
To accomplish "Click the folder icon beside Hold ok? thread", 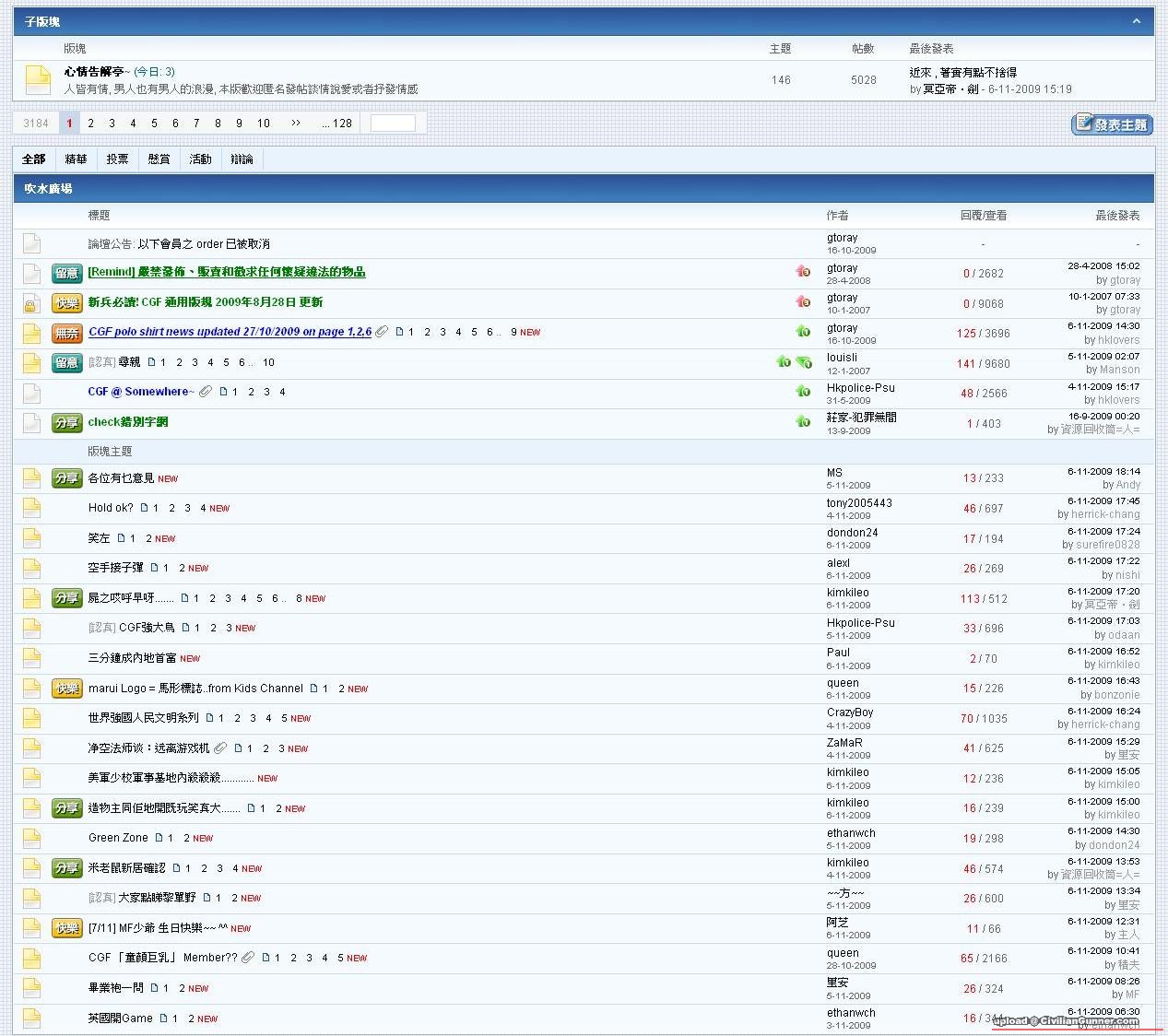I will pos(31,508).
